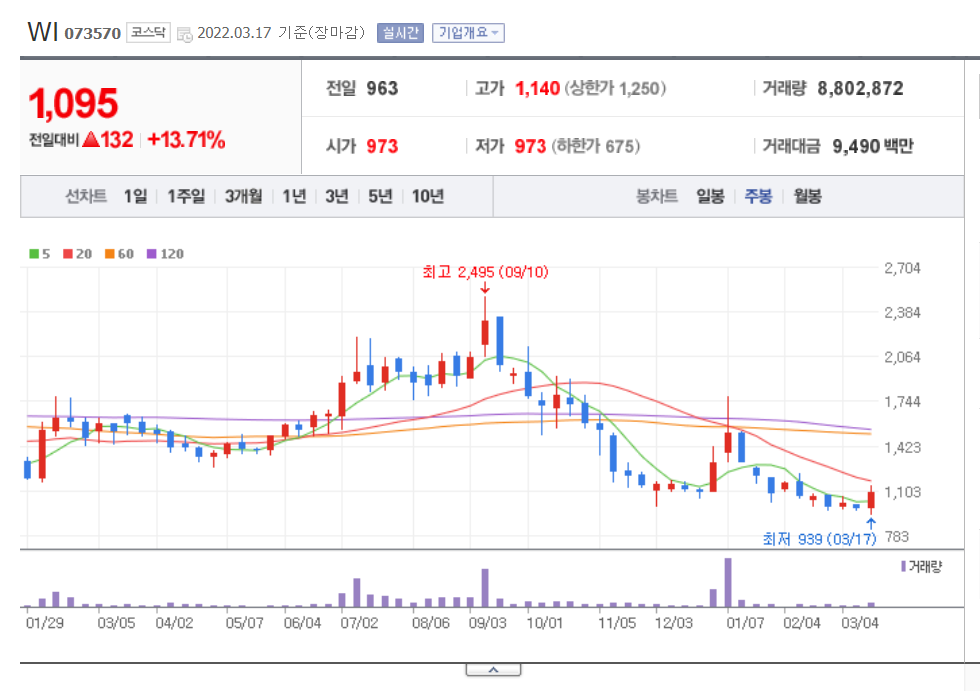Screen dimensions: 980x691
Task: Select the 1주일 line chart period
Action: pyautogui.click(x=186, y=196)
